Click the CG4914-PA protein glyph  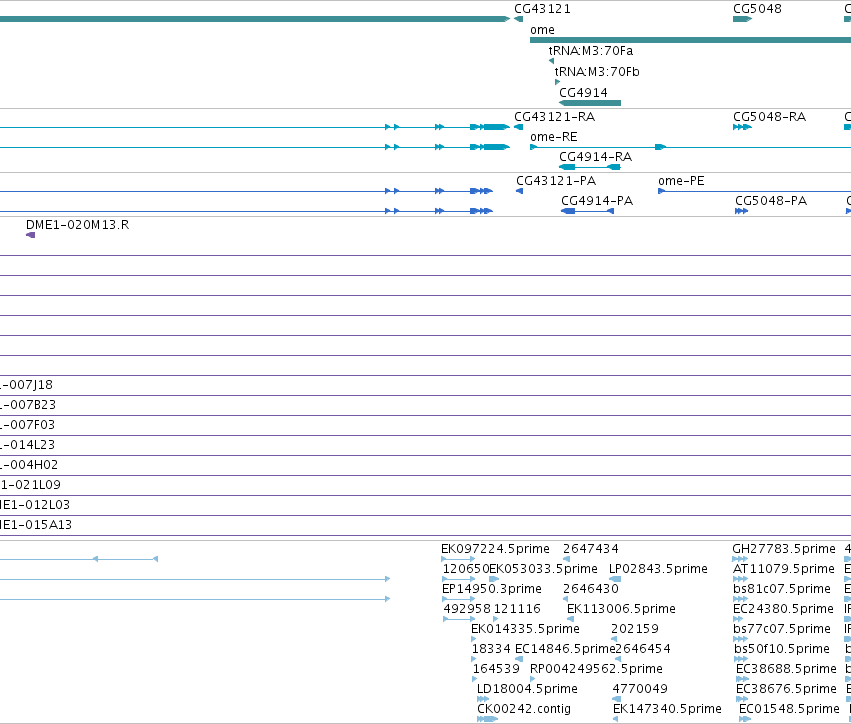(x=588, y=211)
